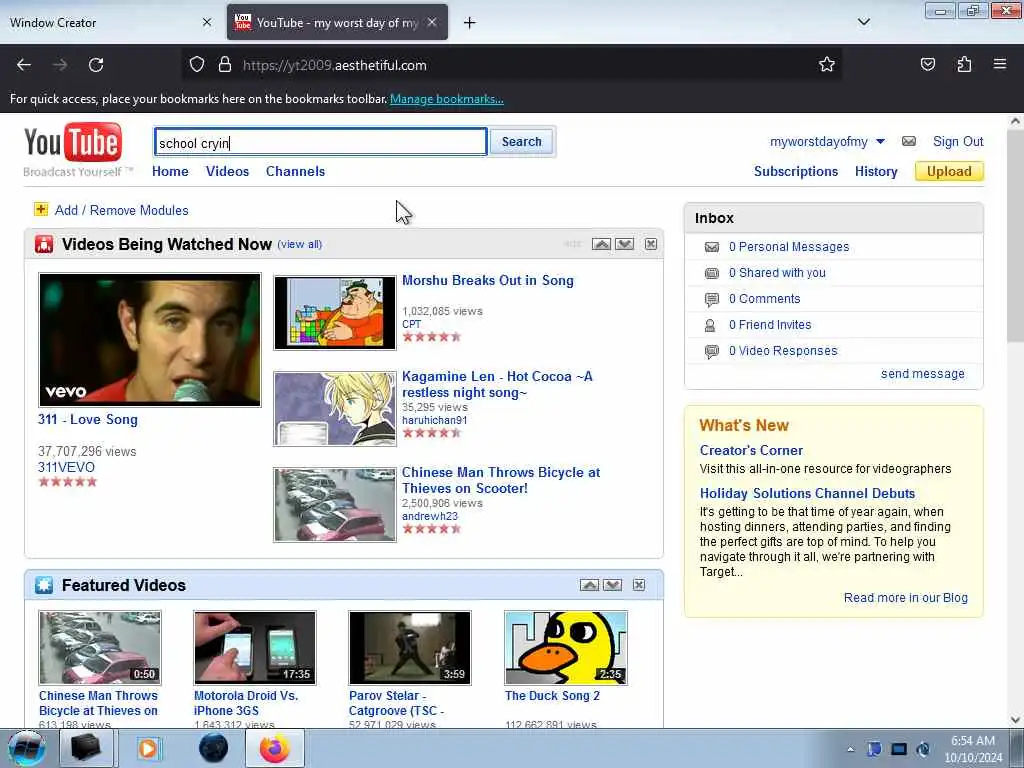Launch Firefox from the taskbar
Viewport: 1024px width, 768px height.
click(274, 748)
